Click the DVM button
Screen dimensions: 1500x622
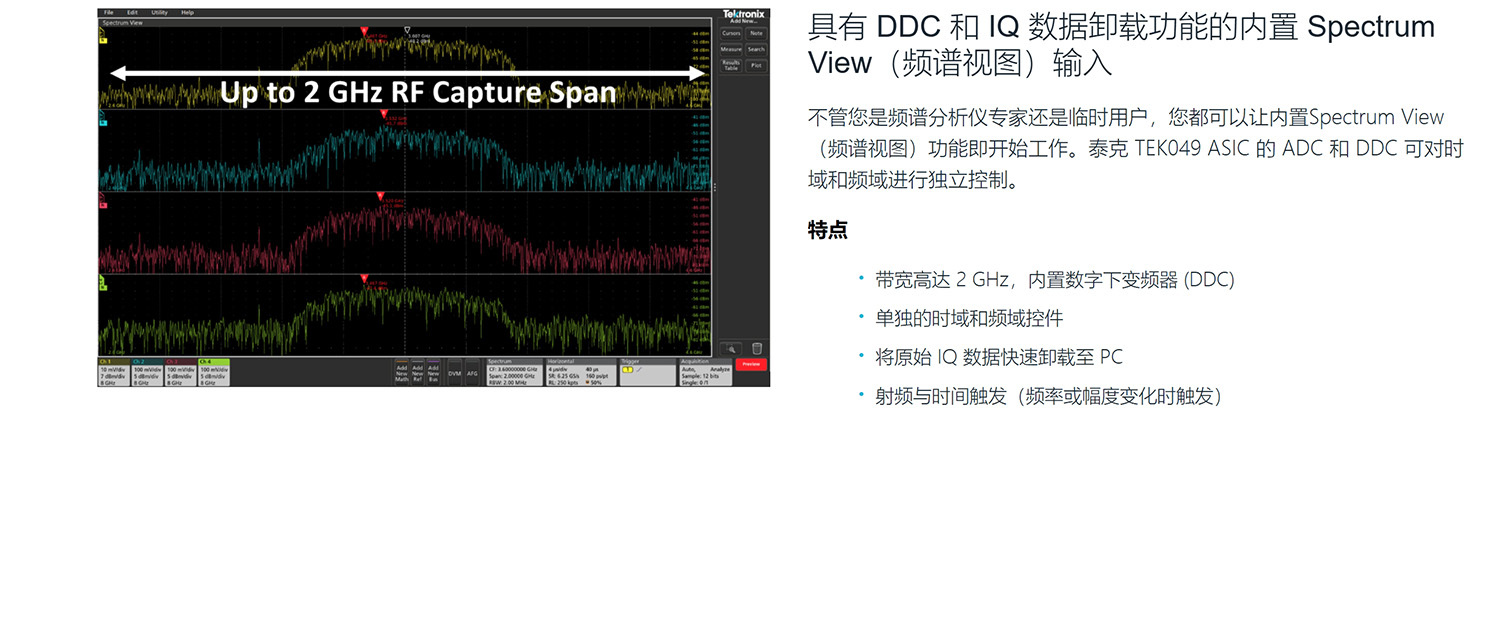point(454,373)
